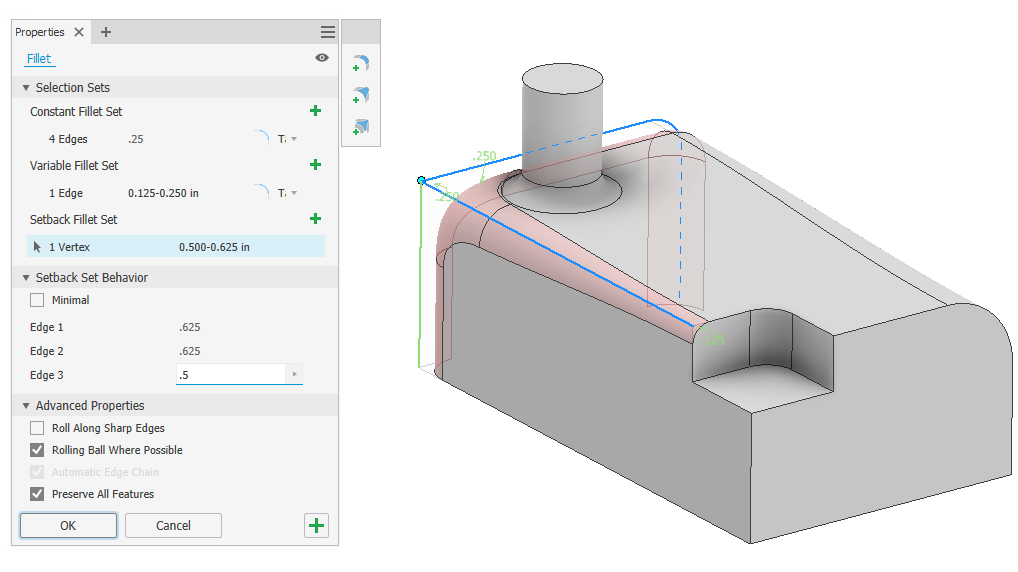
Task: Click the 0.125-0.250 in radius value
Action: 163,193
